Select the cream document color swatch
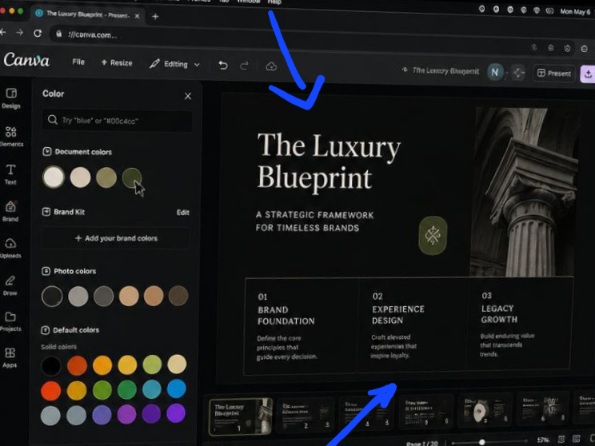595x446 pixels. [x=80, y=177]
